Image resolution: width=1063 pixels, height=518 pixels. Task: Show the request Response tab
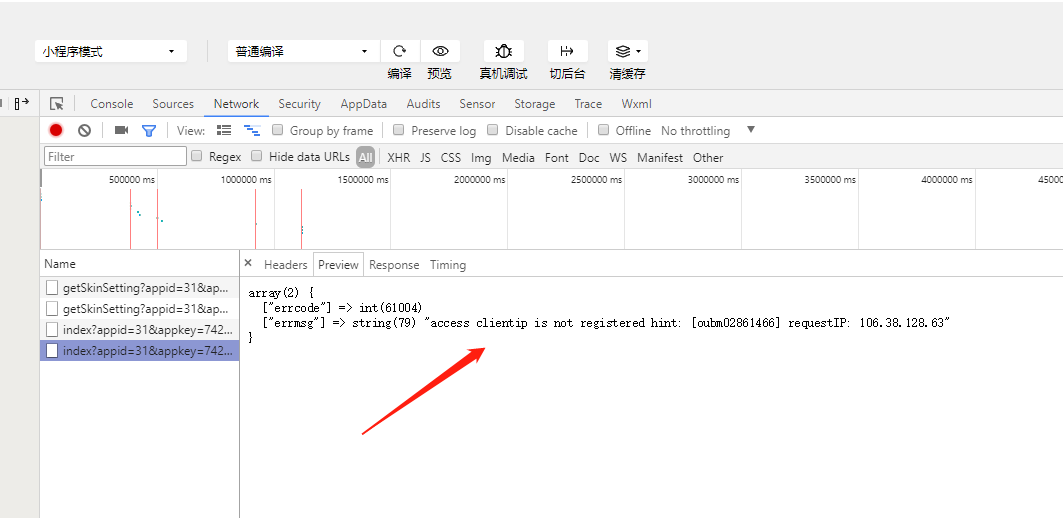(x=394, y=264)
